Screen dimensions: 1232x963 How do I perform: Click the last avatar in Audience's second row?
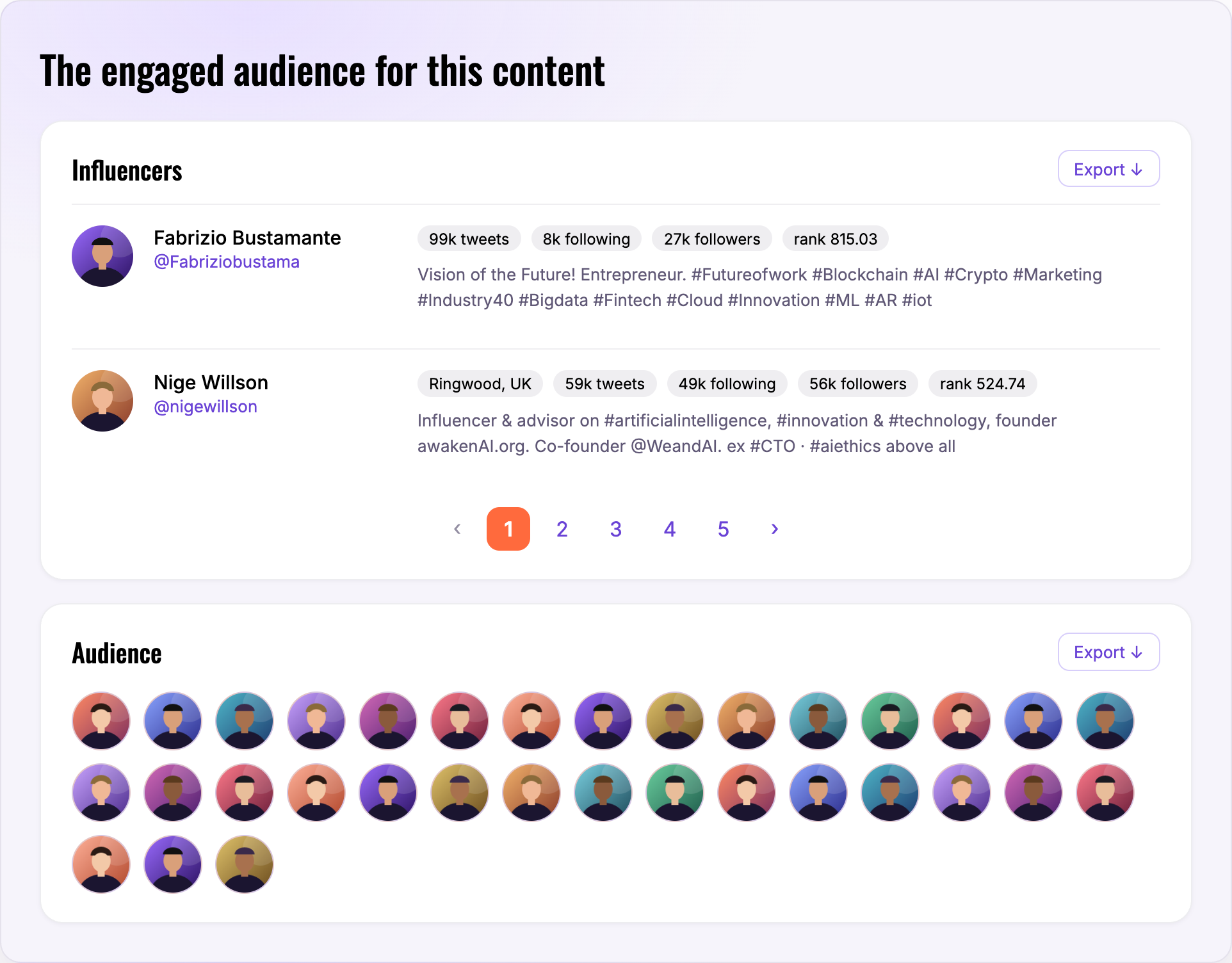tap(1105, 793)
